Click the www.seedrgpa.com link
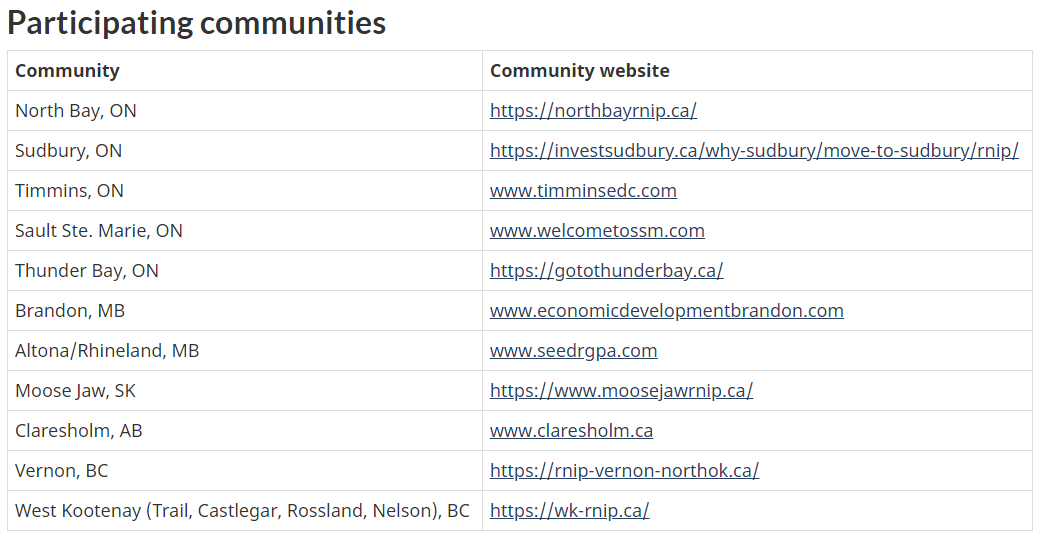Screen dimensions: 1039x537 pyautogui.click(x=573, y=351)
